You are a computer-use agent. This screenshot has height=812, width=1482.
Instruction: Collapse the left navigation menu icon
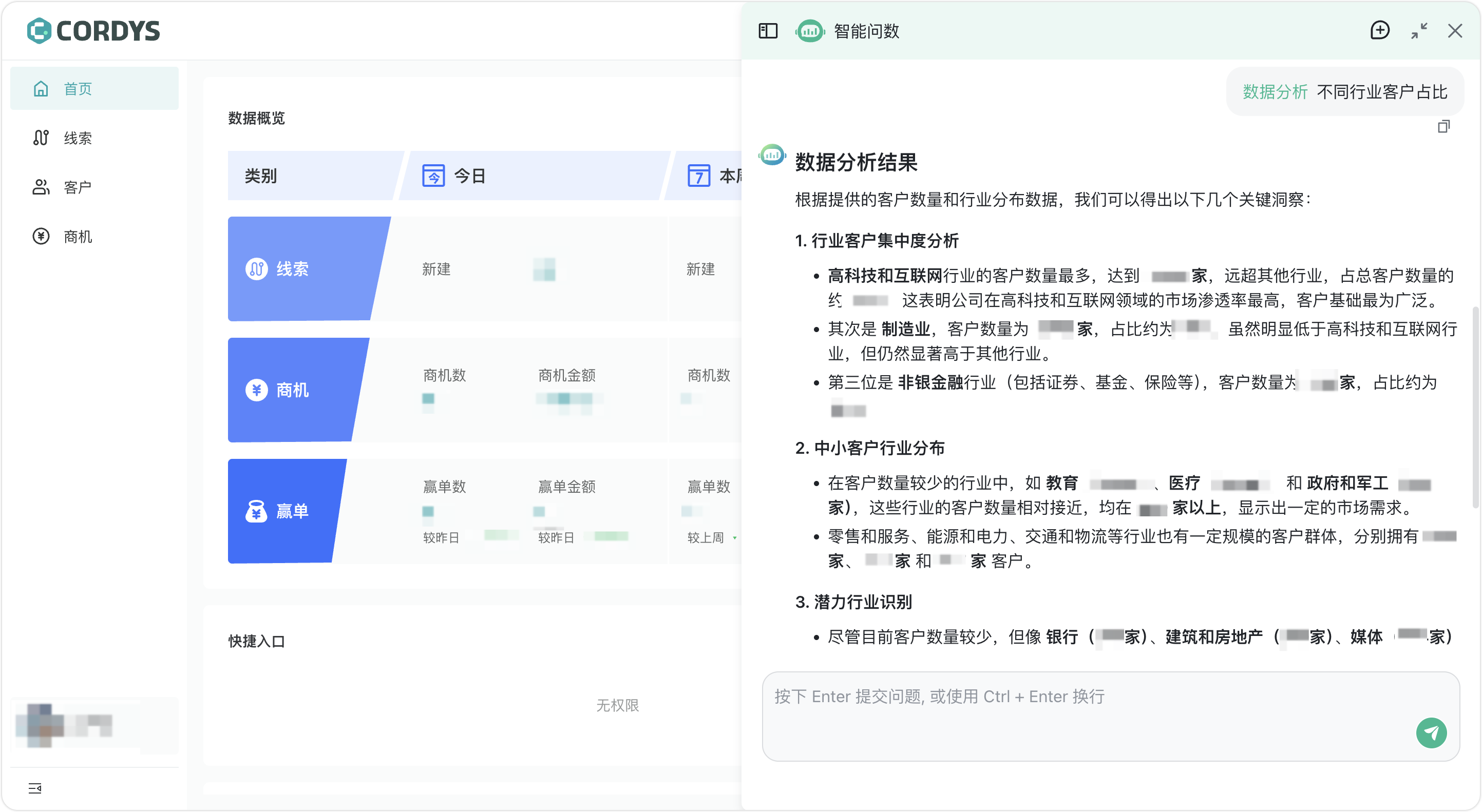click(35, 788)
